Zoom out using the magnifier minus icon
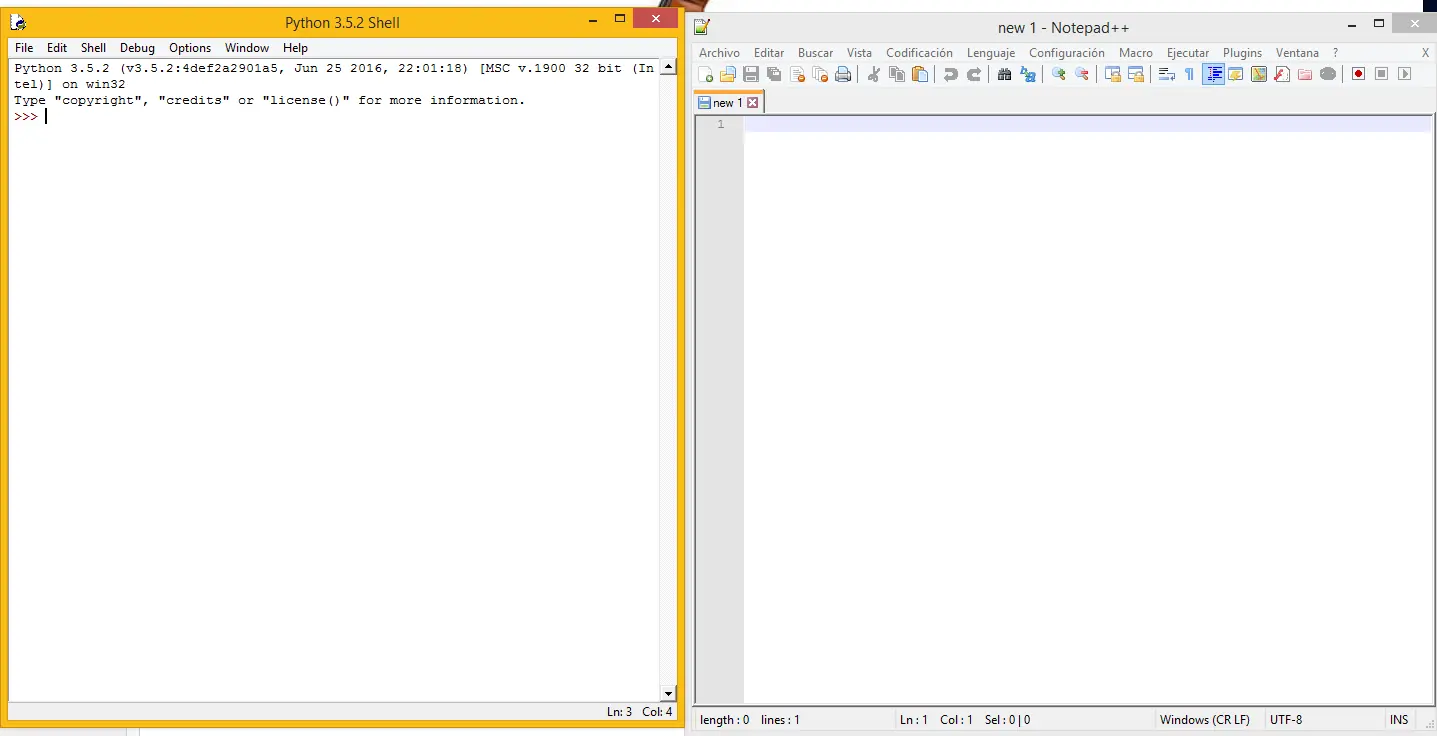Screen dimensions: 1437x736 tap(1081, 74)
